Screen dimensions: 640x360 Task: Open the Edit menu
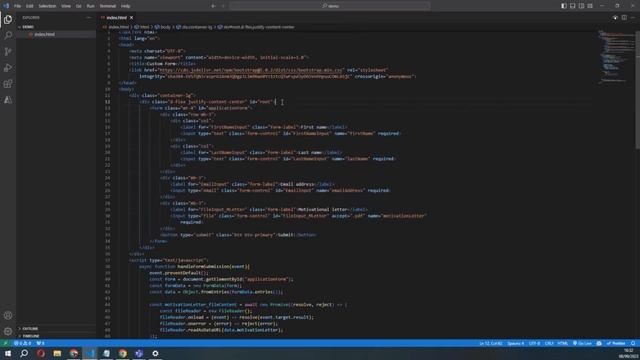click(30, 6)
